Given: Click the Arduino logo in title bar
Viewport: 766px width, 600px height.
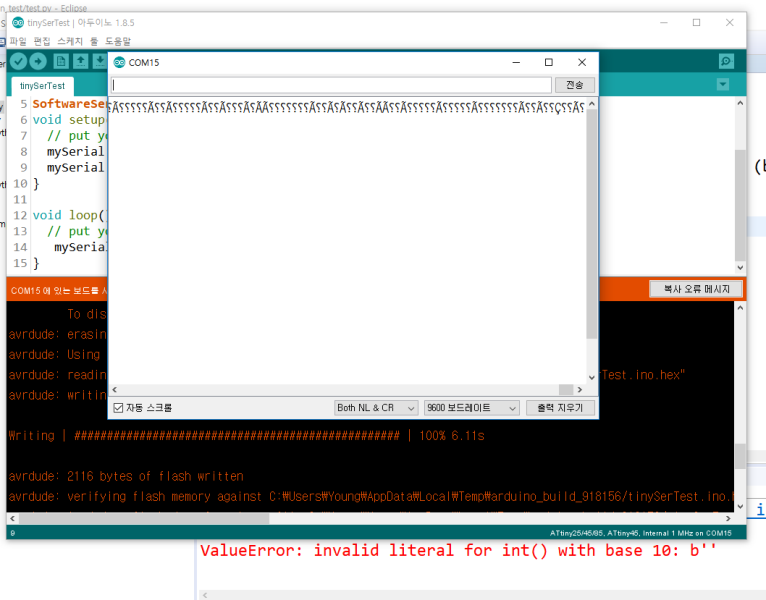Looking at the screenshot, I should 18,22.
